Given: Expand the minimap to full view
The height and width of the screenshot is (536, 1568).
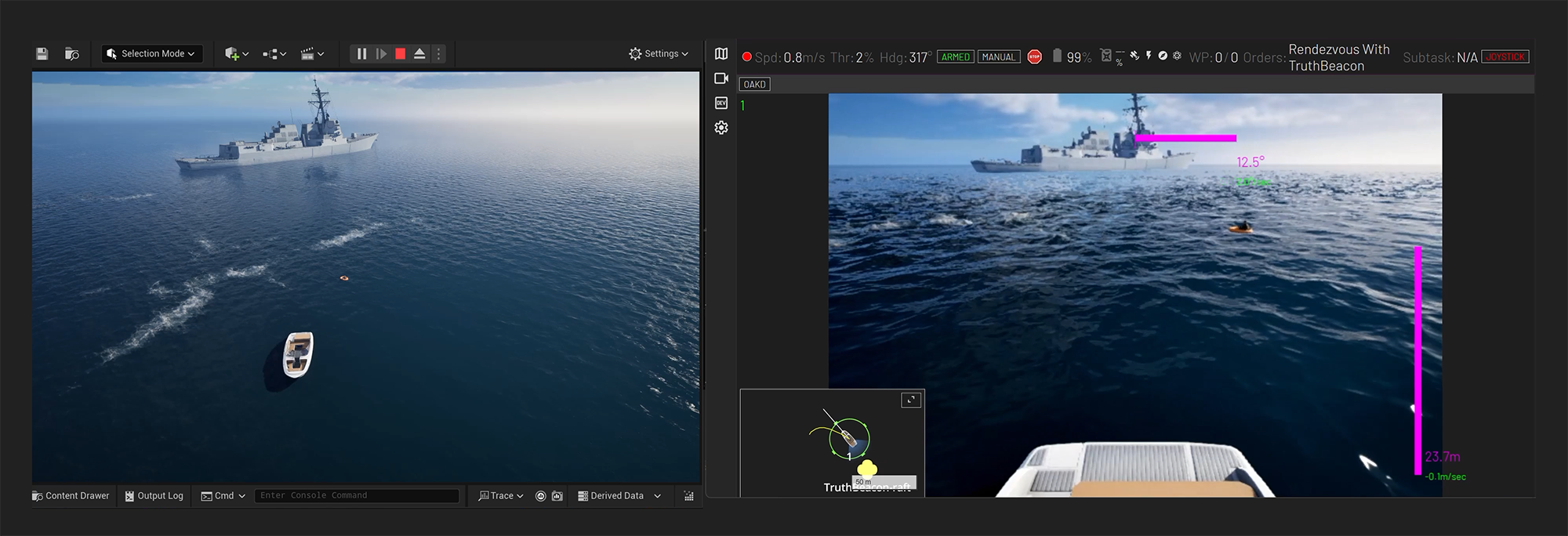Looking at the screenshot, I should 911,400.
